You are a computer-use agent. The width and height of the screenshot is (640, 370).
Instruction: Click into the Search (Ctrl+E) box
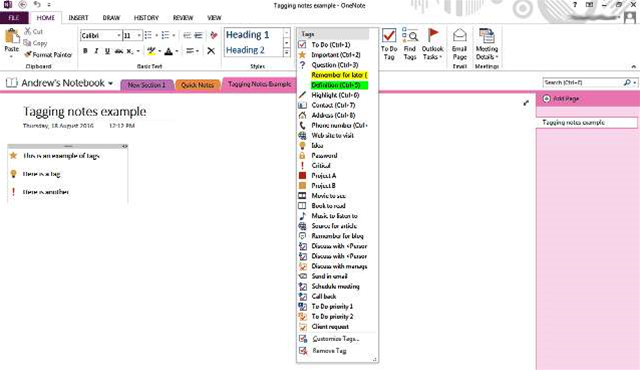[x=583, y=82]
